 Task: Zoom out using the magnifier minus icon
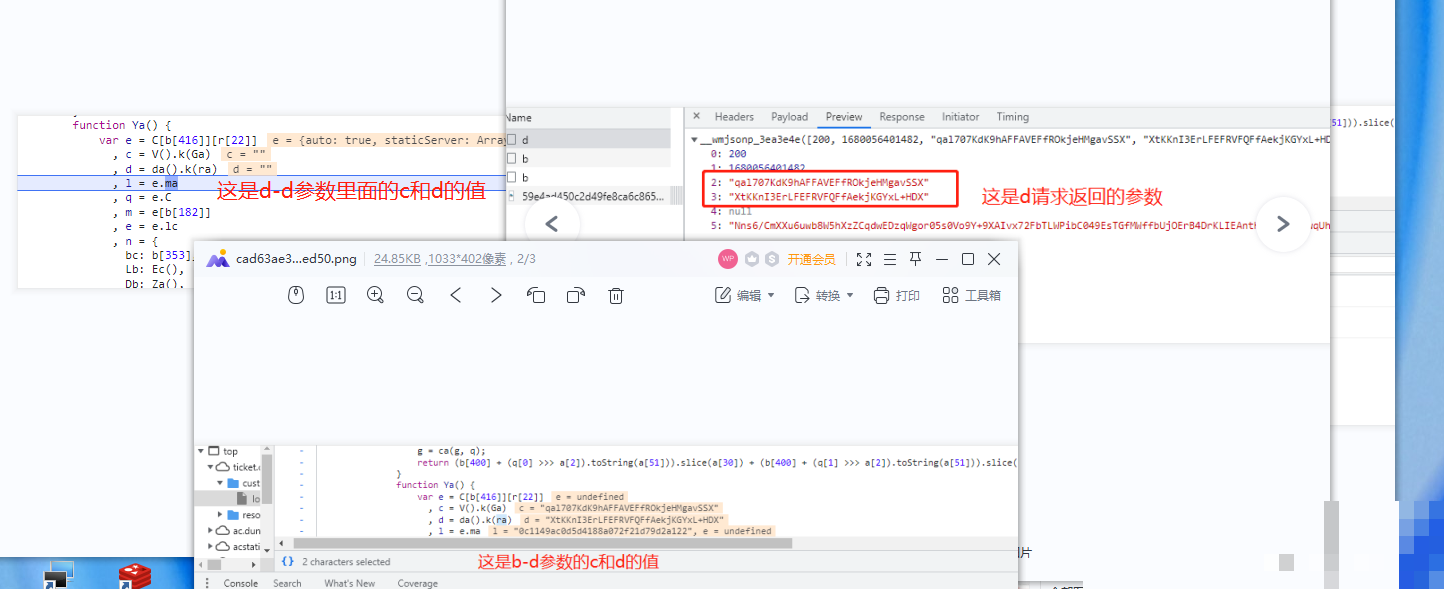coord(415,295)
